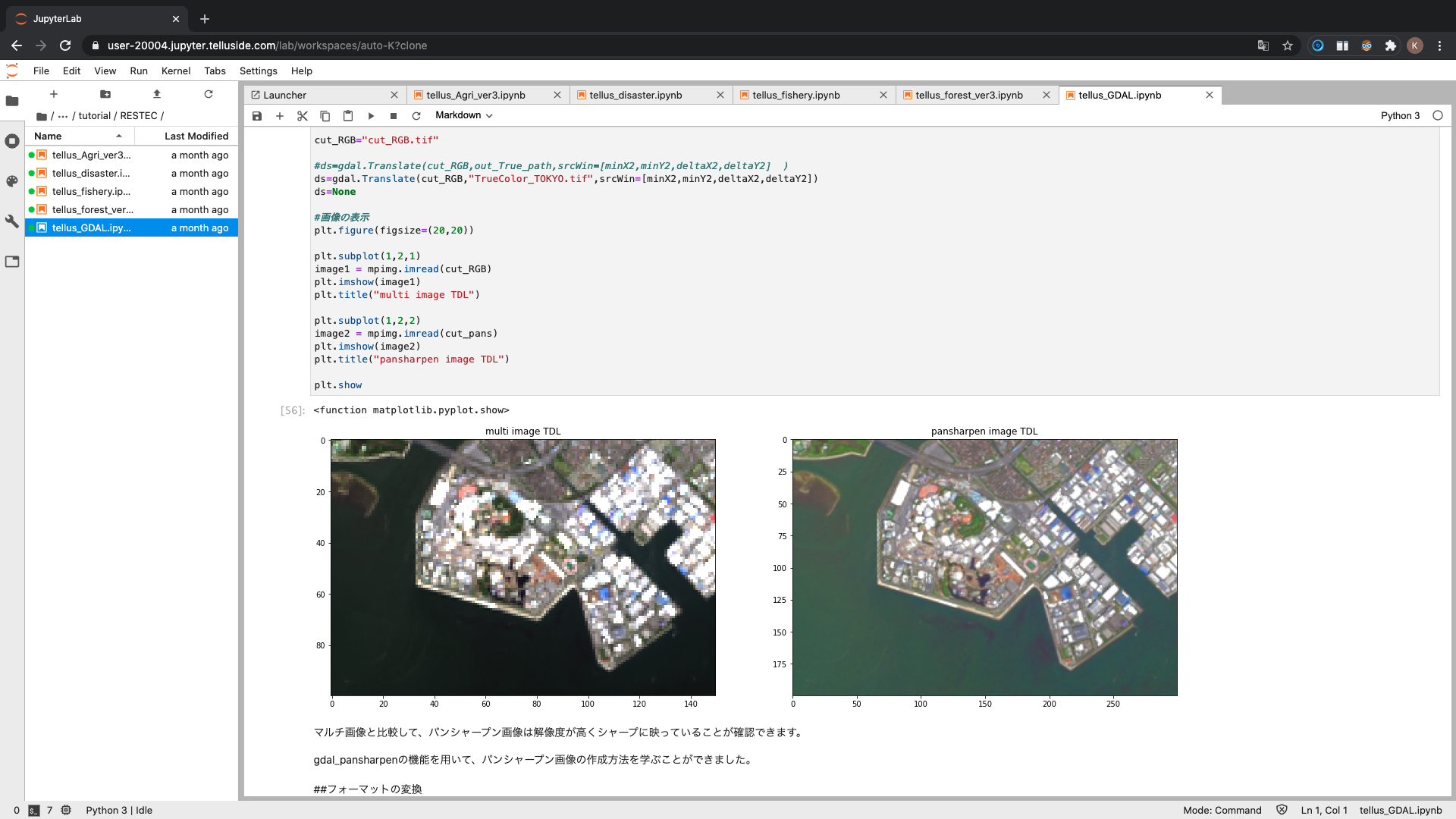Viewport: 1456px width, 819px height.
Task: Open the File menu
Action: coord(41,71)
